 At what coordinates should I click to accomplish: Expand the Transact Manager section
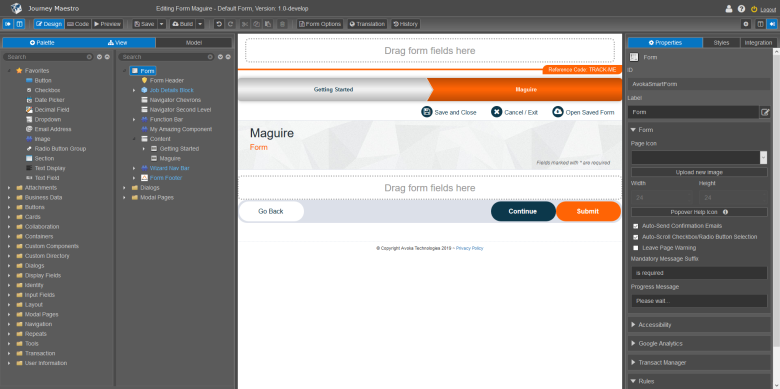(699, 363)
